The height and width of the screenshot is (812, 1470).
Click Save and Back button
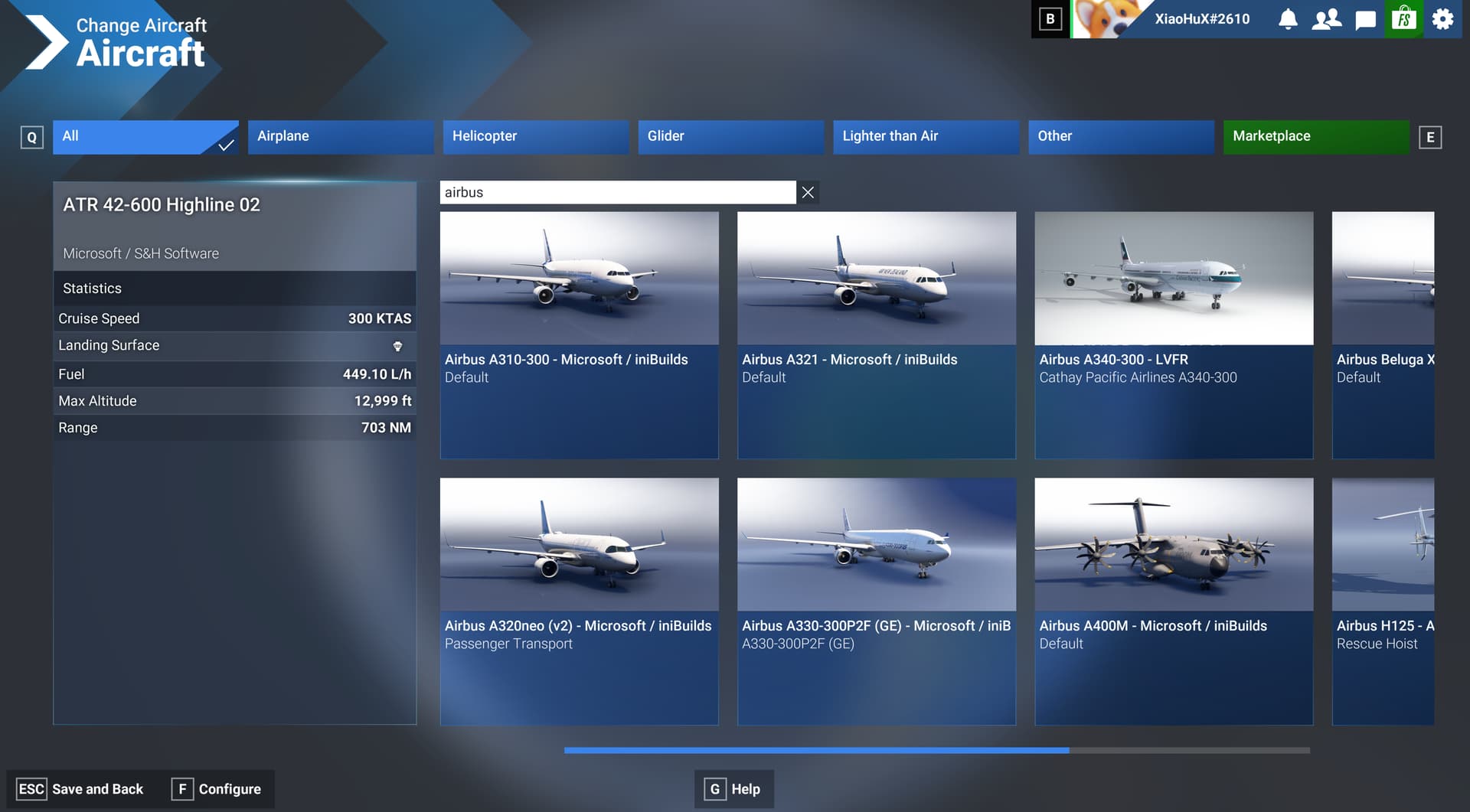pyautogui.click(x=80, y=789)
